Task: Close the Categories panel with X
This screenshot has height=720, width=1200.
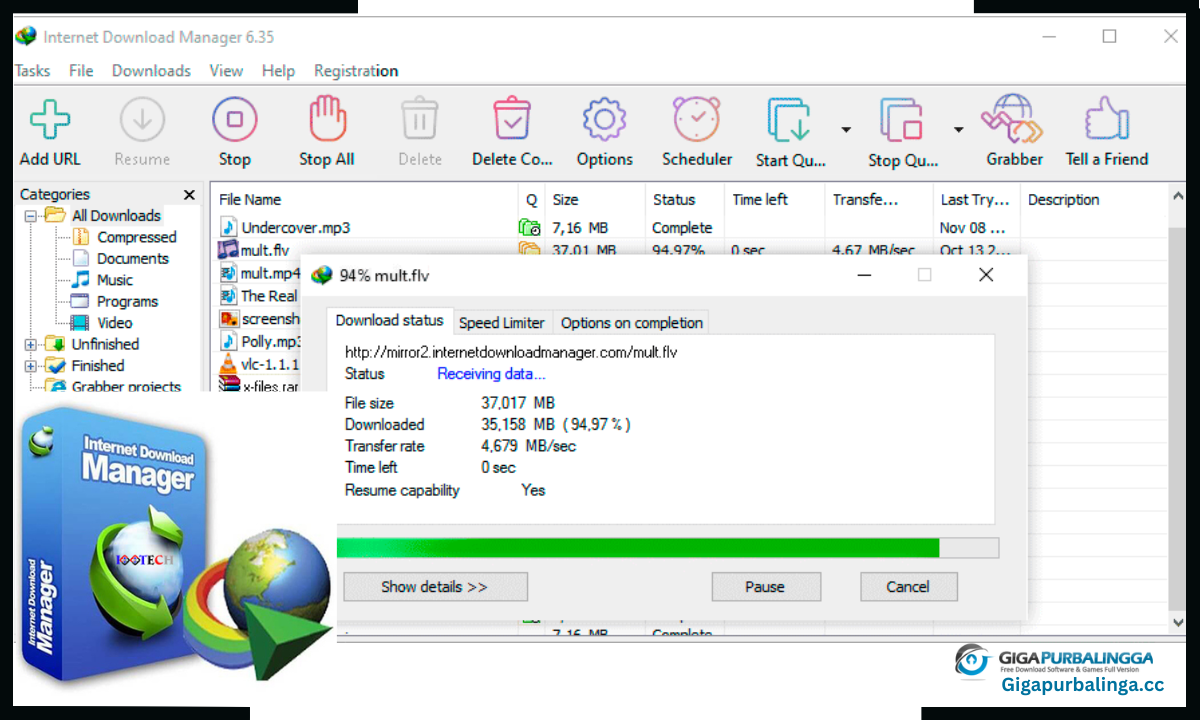Action: tap(189, 195)
